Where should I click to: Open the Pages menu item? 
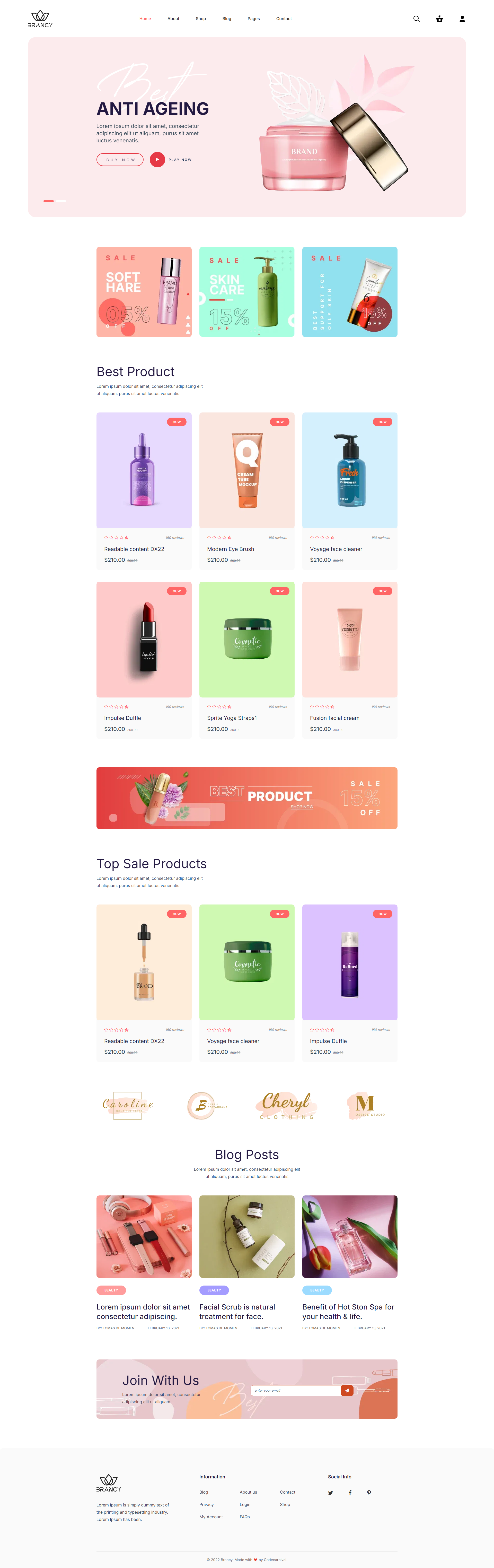click(254, 19)
